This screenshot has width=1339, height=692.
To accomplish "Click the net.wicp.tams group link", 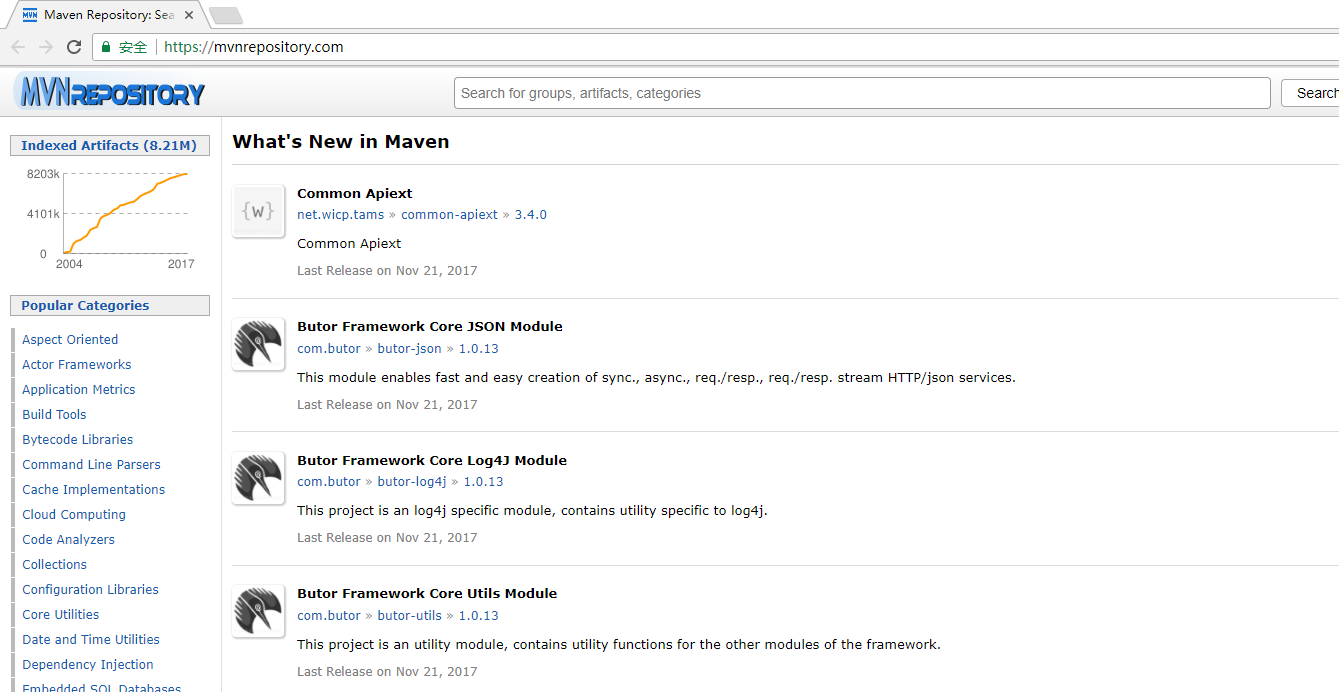I will [x=341, y=215].
